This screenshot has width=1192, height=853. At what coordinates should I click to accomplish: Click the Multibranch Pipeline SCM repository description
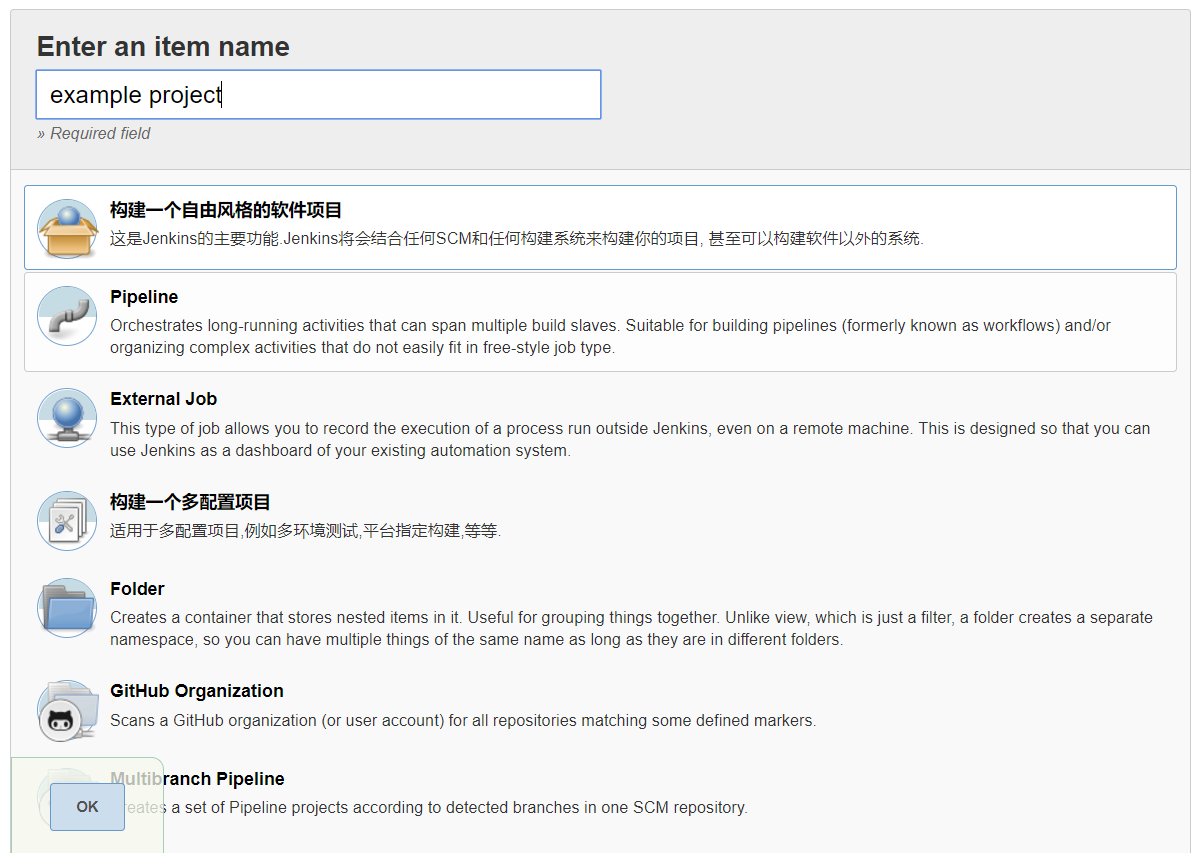(x=429, y=807)
